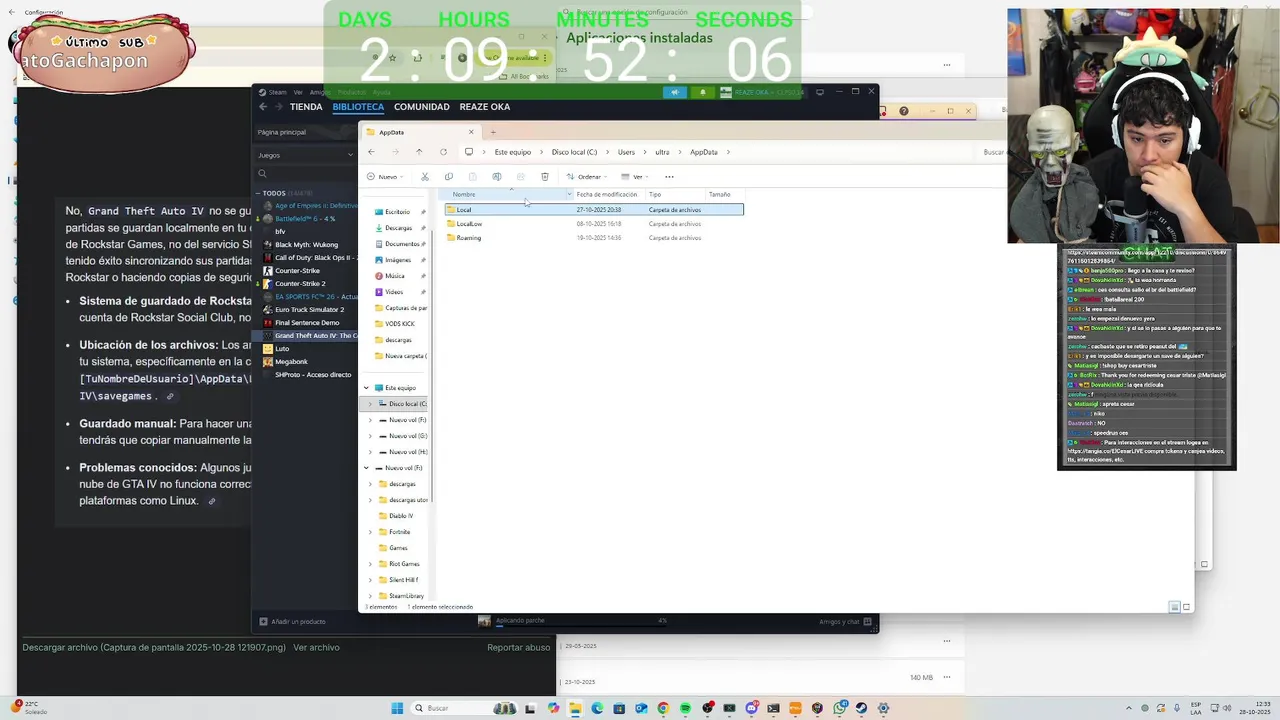The width and height of the screenshot is (1280, 720).
Task: Open Google Chrome from the taskbar
Action: point(663,708)
